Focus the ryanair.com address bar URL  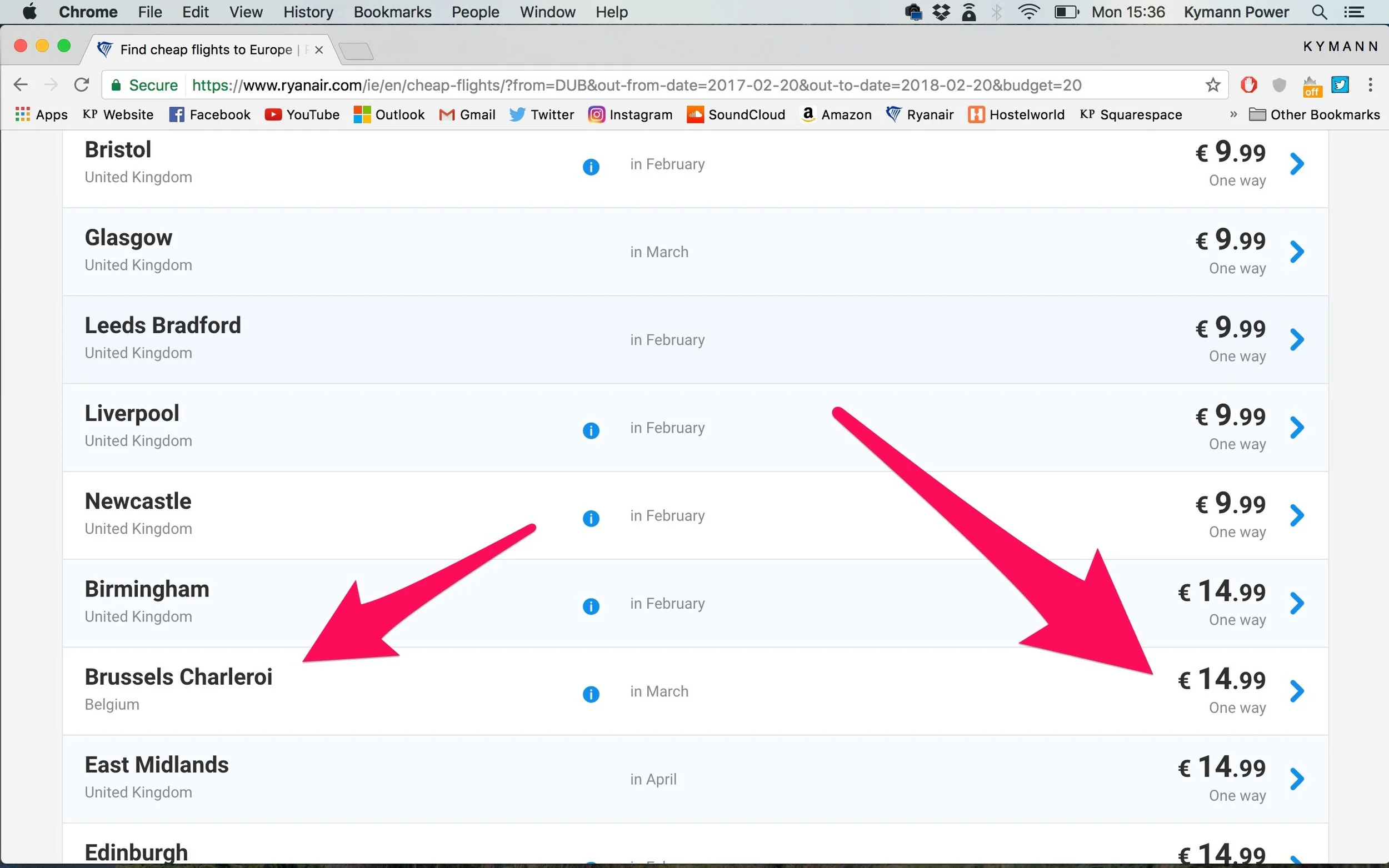point(636,85)
